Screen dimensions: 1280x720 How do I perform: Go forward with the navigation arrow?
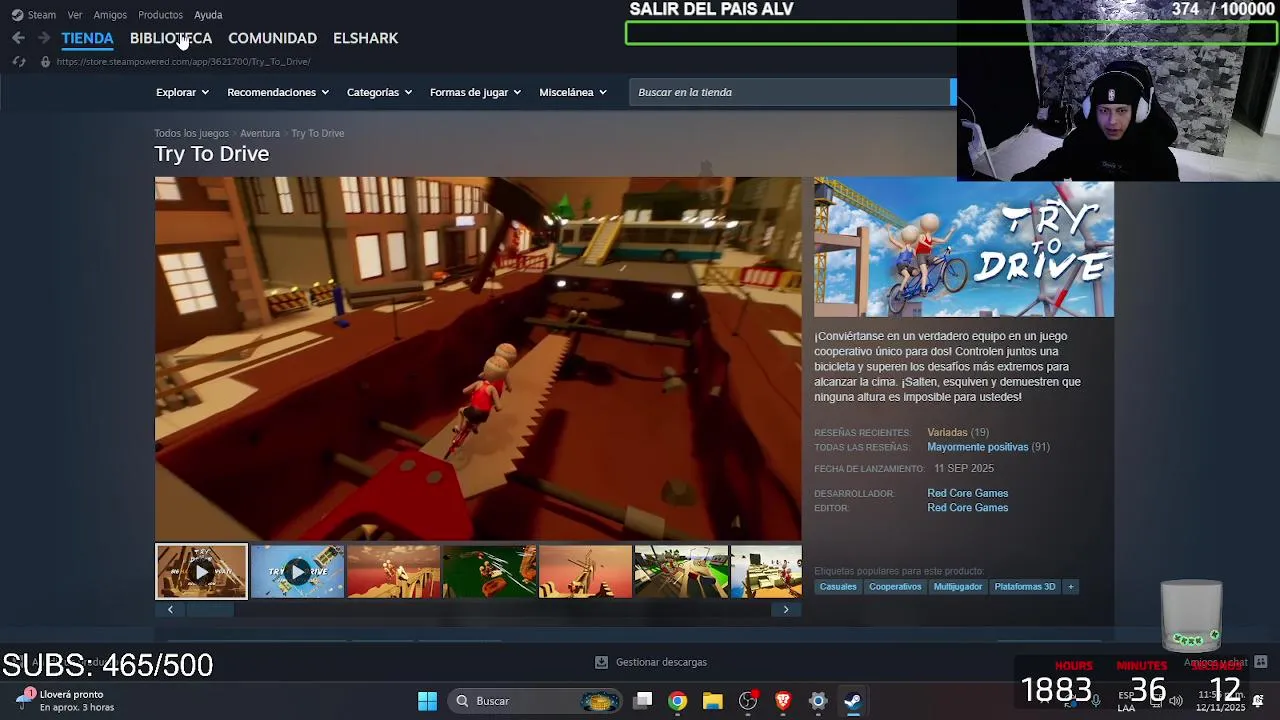(x=43, y=38)
